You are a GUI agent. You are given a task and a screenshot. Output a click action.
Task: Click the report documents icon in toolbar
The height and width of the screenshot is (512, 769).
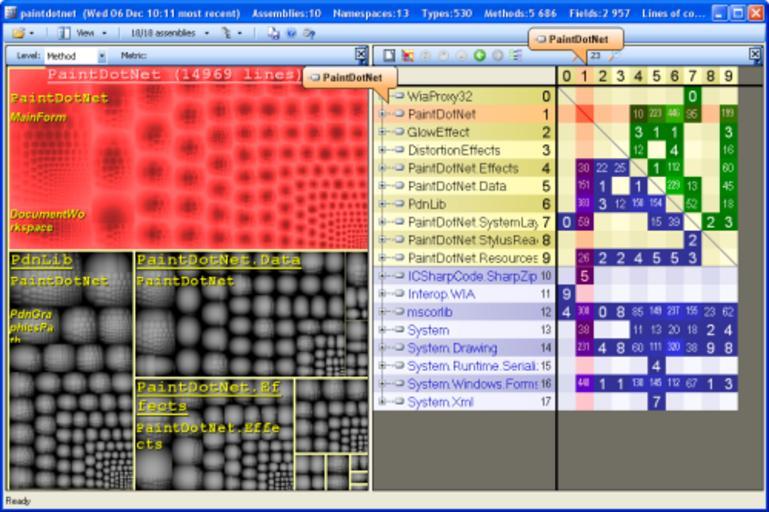tap(273, 33)
